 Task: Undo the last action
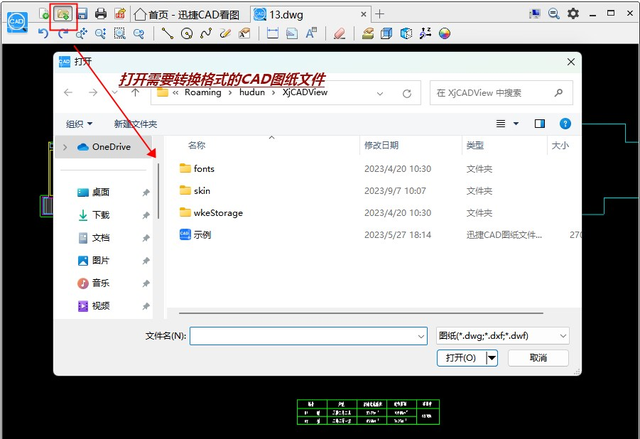pos(43,33)
